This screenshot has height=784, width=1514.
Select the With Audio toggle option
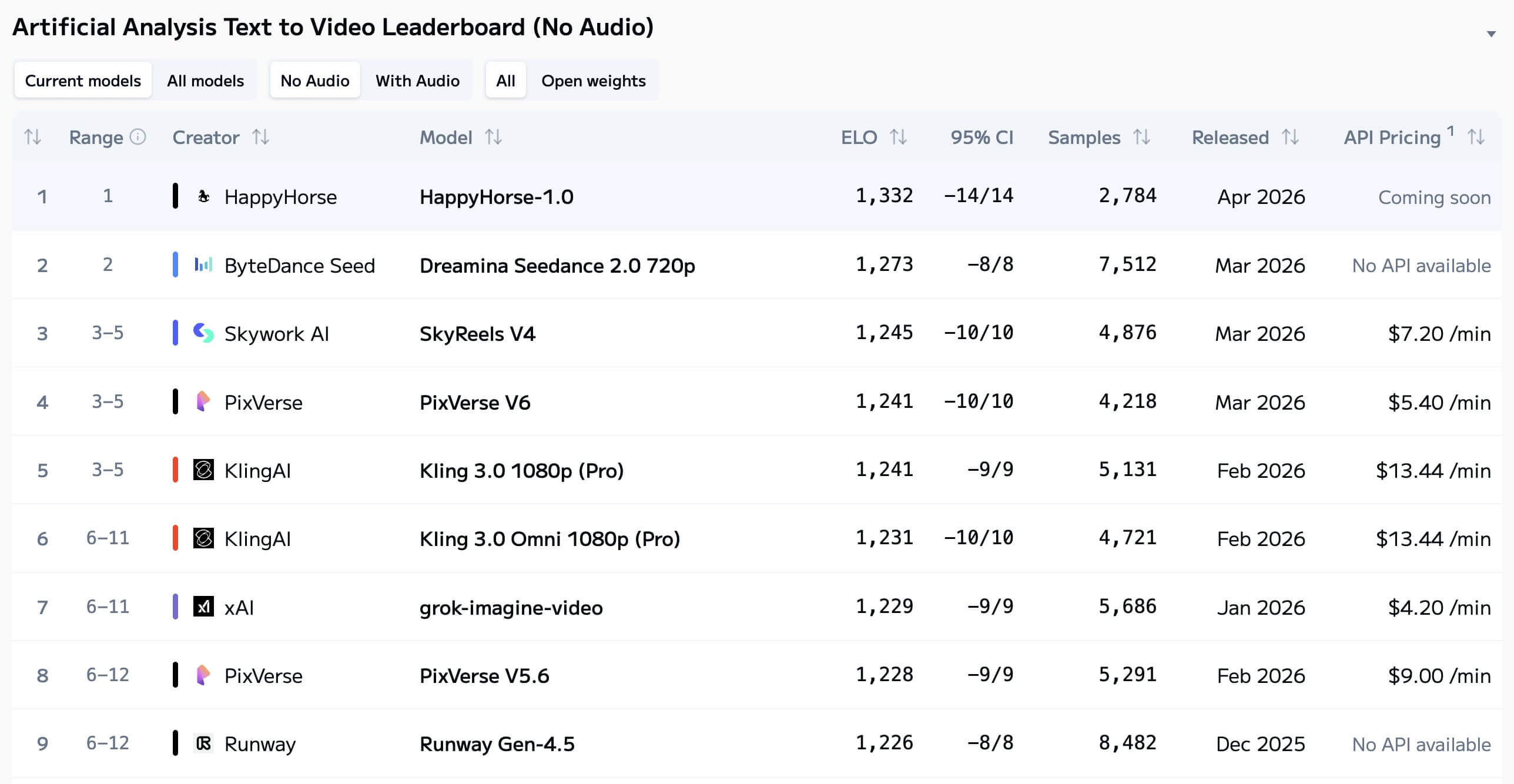[417, 81]
